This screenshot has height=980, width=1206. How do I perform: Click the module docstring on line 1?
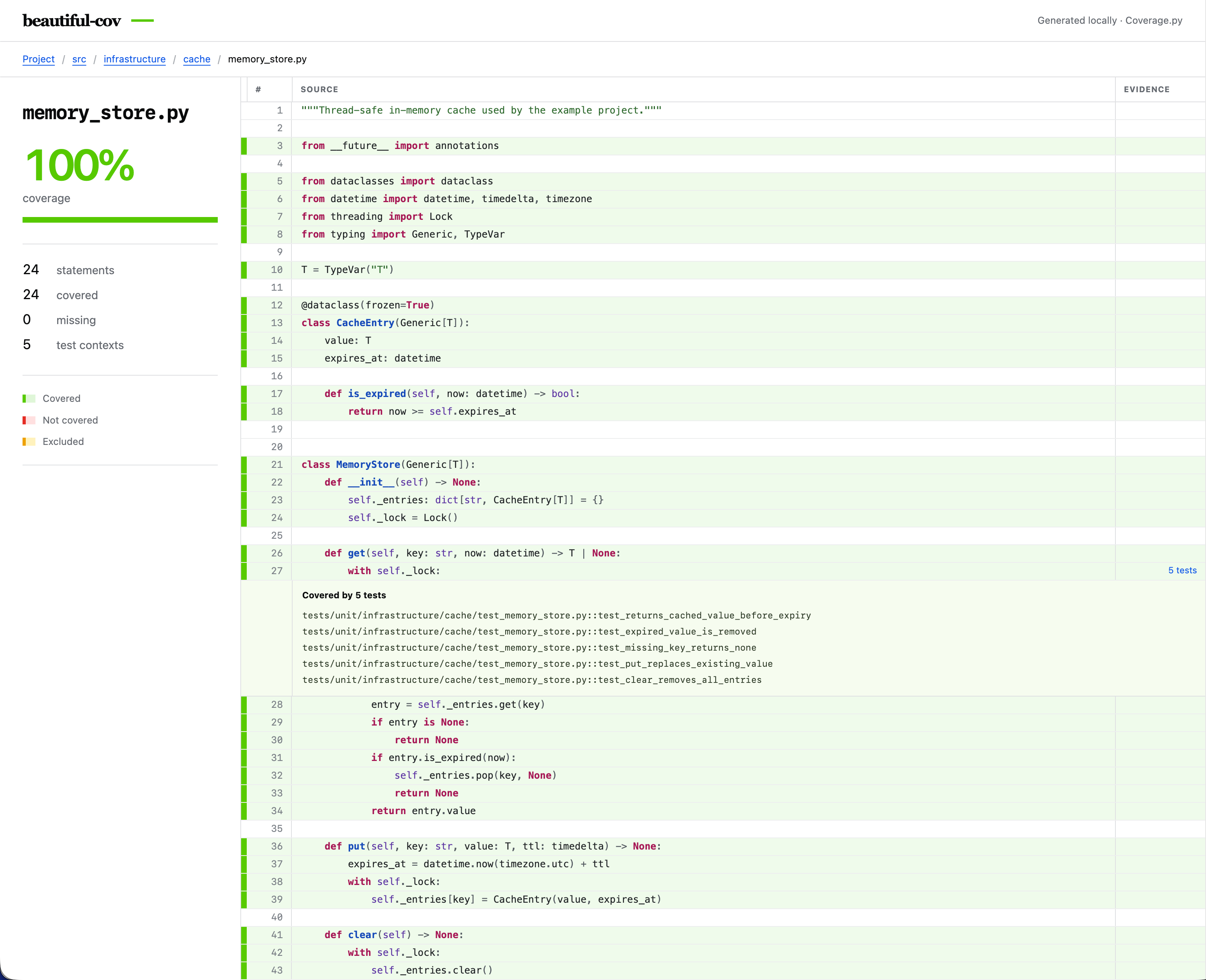tap(481, 110)
